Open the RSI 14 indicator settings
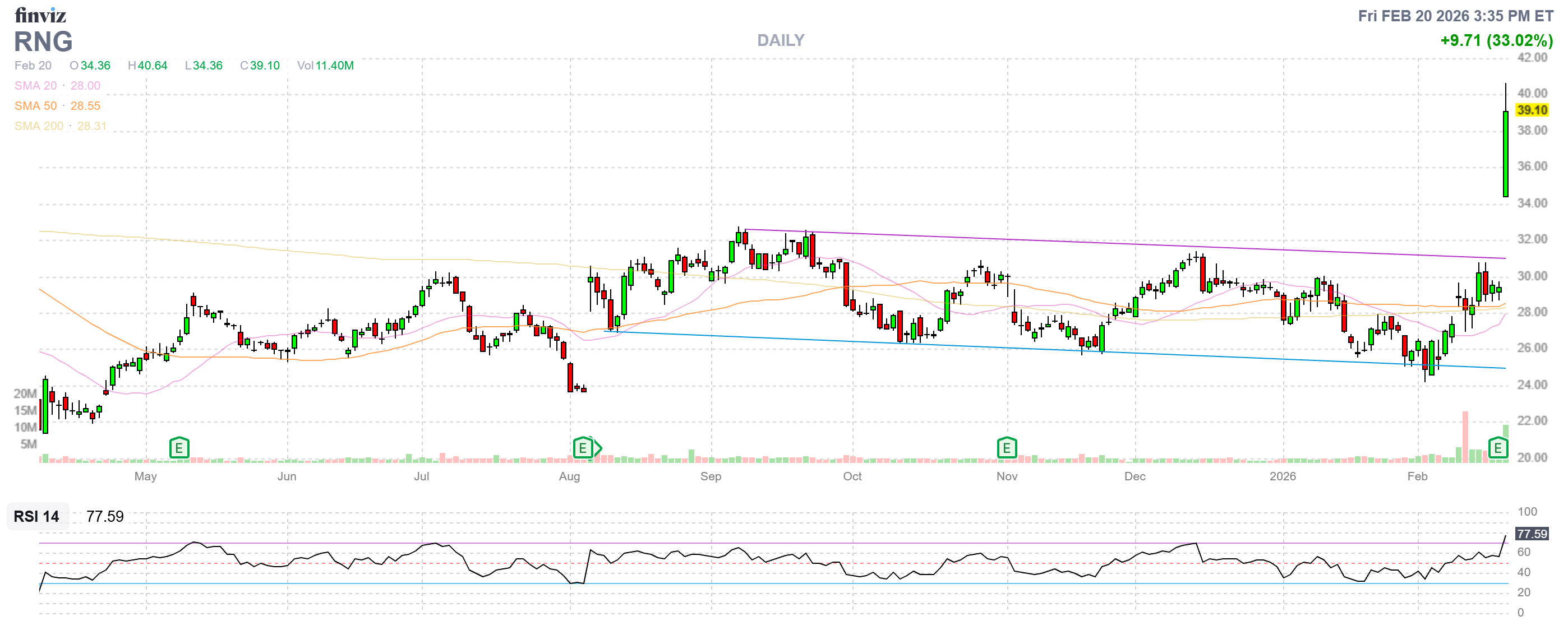 36,516
